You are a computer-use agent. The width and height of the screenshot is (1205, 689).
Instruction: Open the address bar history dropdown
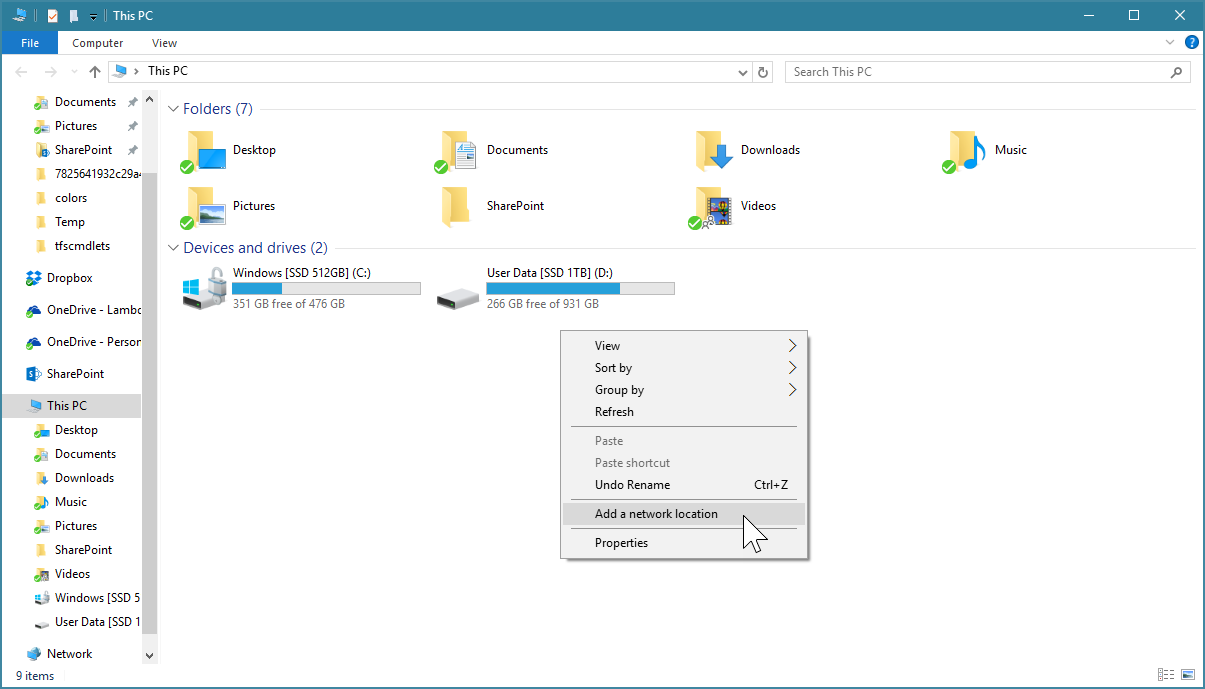[742, 72]
